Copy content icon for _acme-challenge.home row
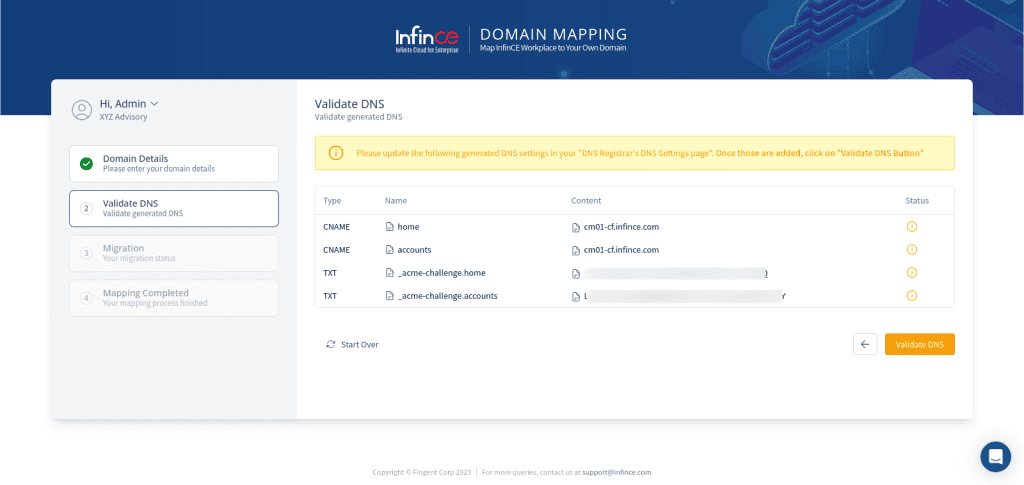 coord(575,274)
